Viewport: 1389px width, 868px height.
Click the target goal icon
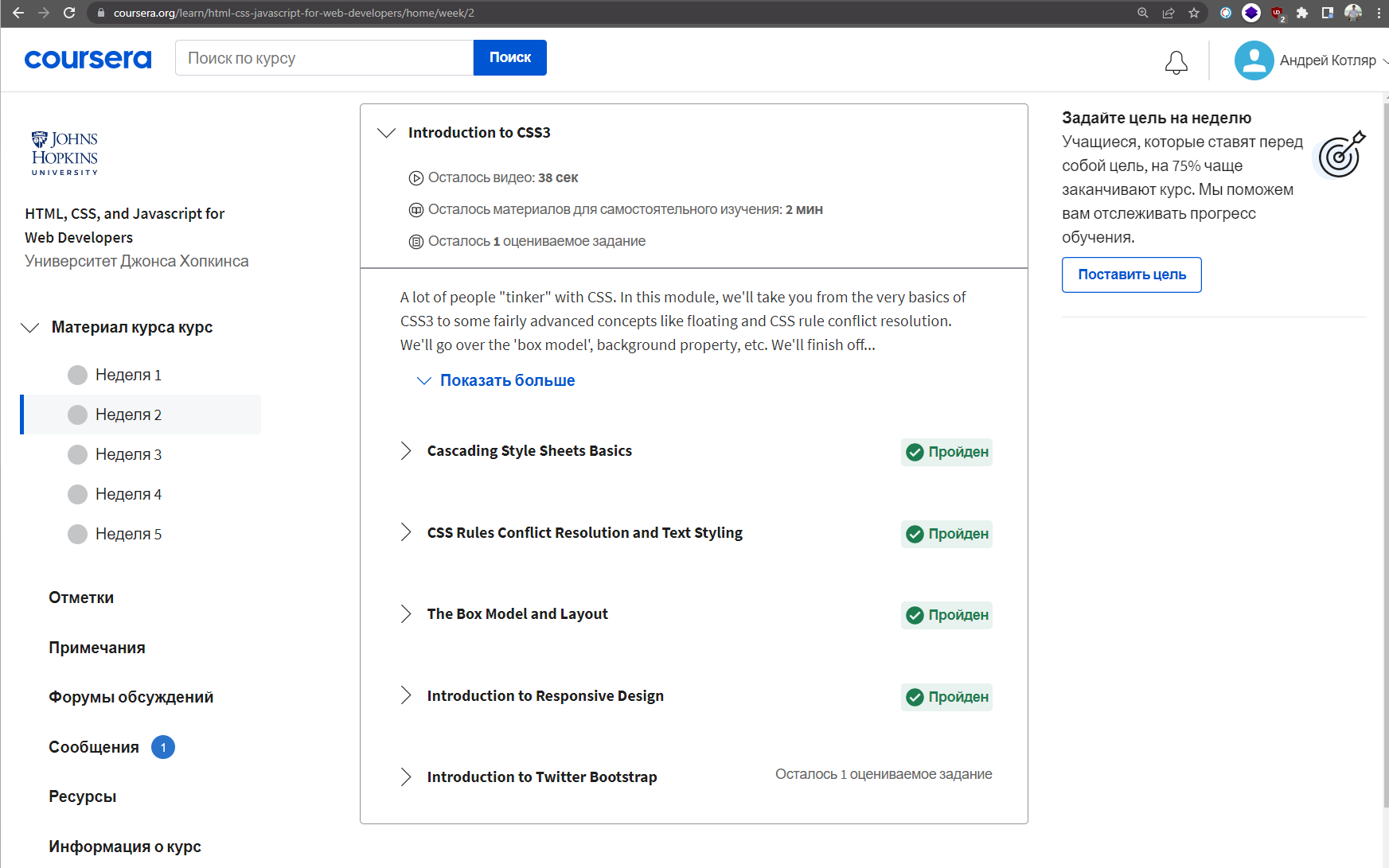(1341, 154)
